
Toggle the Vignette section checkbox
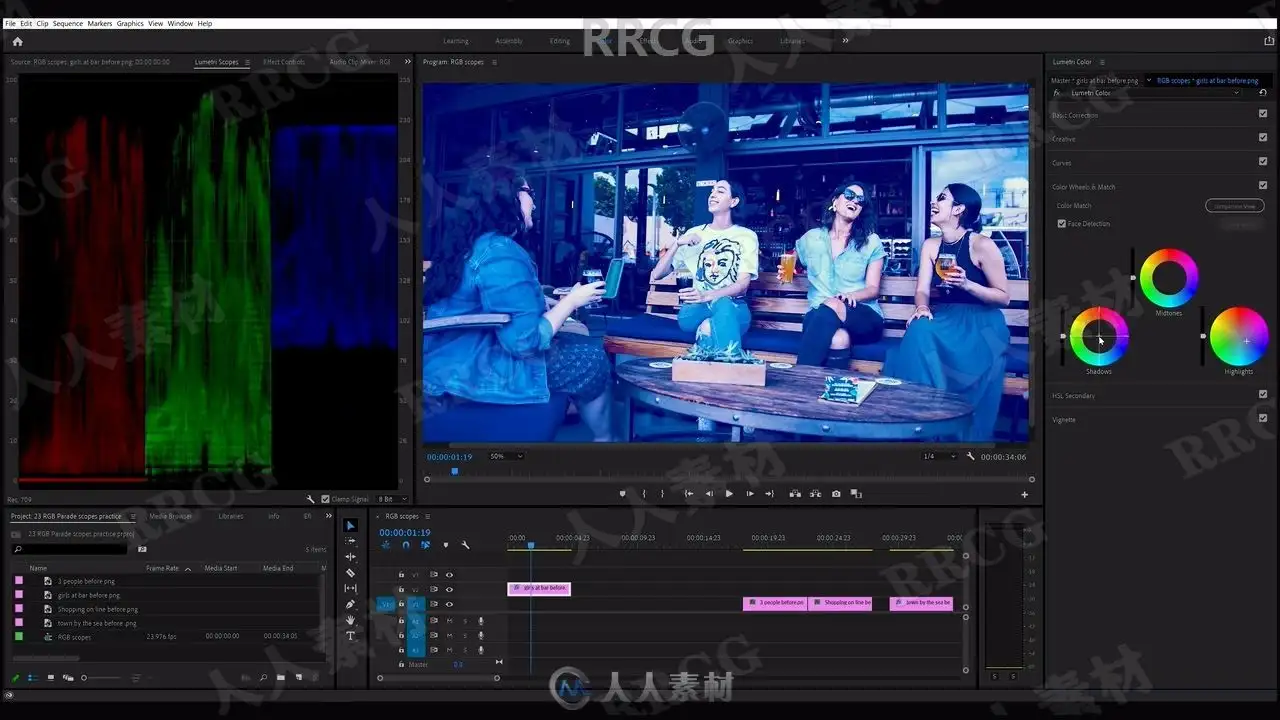point(1263,418)
